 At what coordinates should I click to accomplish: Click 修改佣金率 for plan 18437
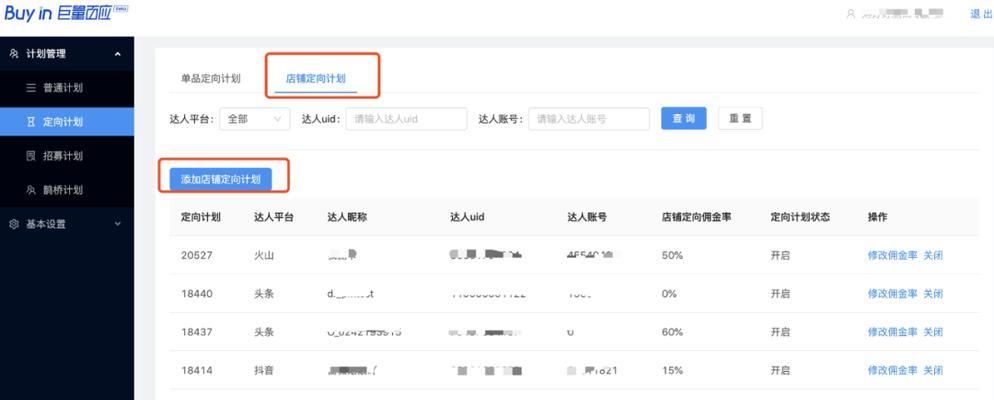click(x=892, y=332)
